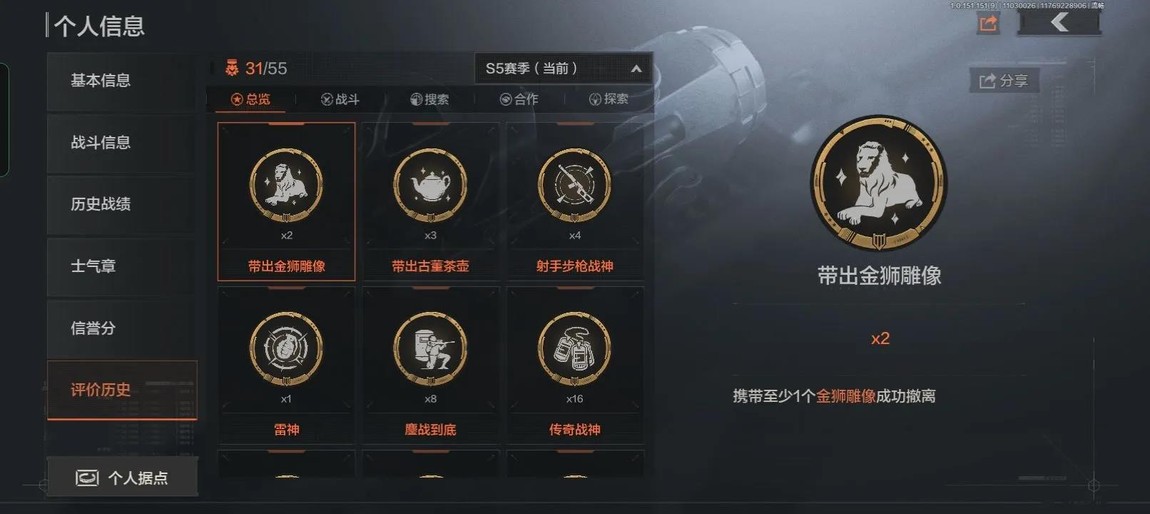The width and height of the screenshot is (1150, 514).
Task: Switch to the 搜索 tab
Action: [430, 100]
